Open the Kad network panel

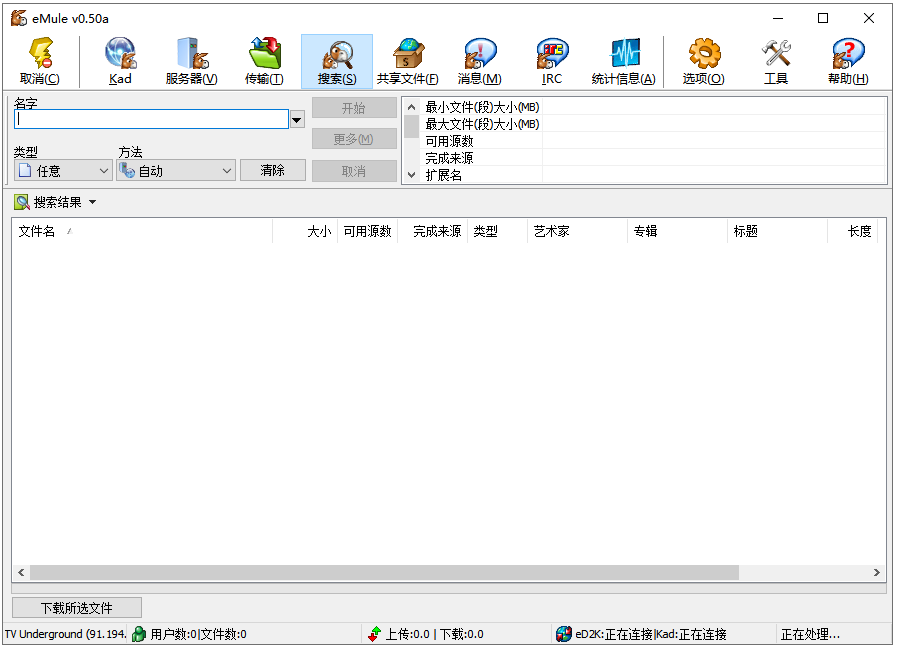120,61
